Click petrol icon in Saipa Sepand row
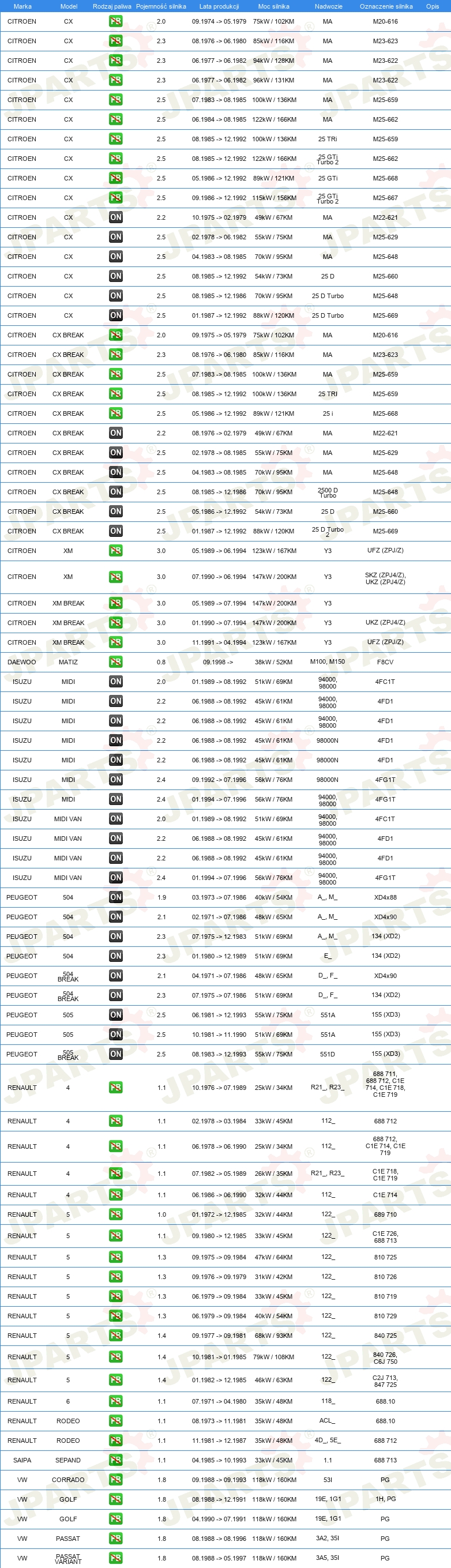 pos(116,1460)
